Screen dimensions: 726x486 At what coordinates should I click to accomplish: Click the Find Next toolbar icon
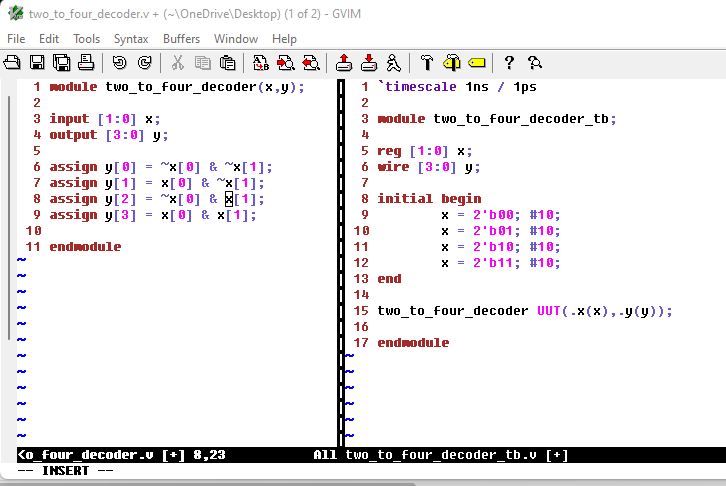[286, 63]
